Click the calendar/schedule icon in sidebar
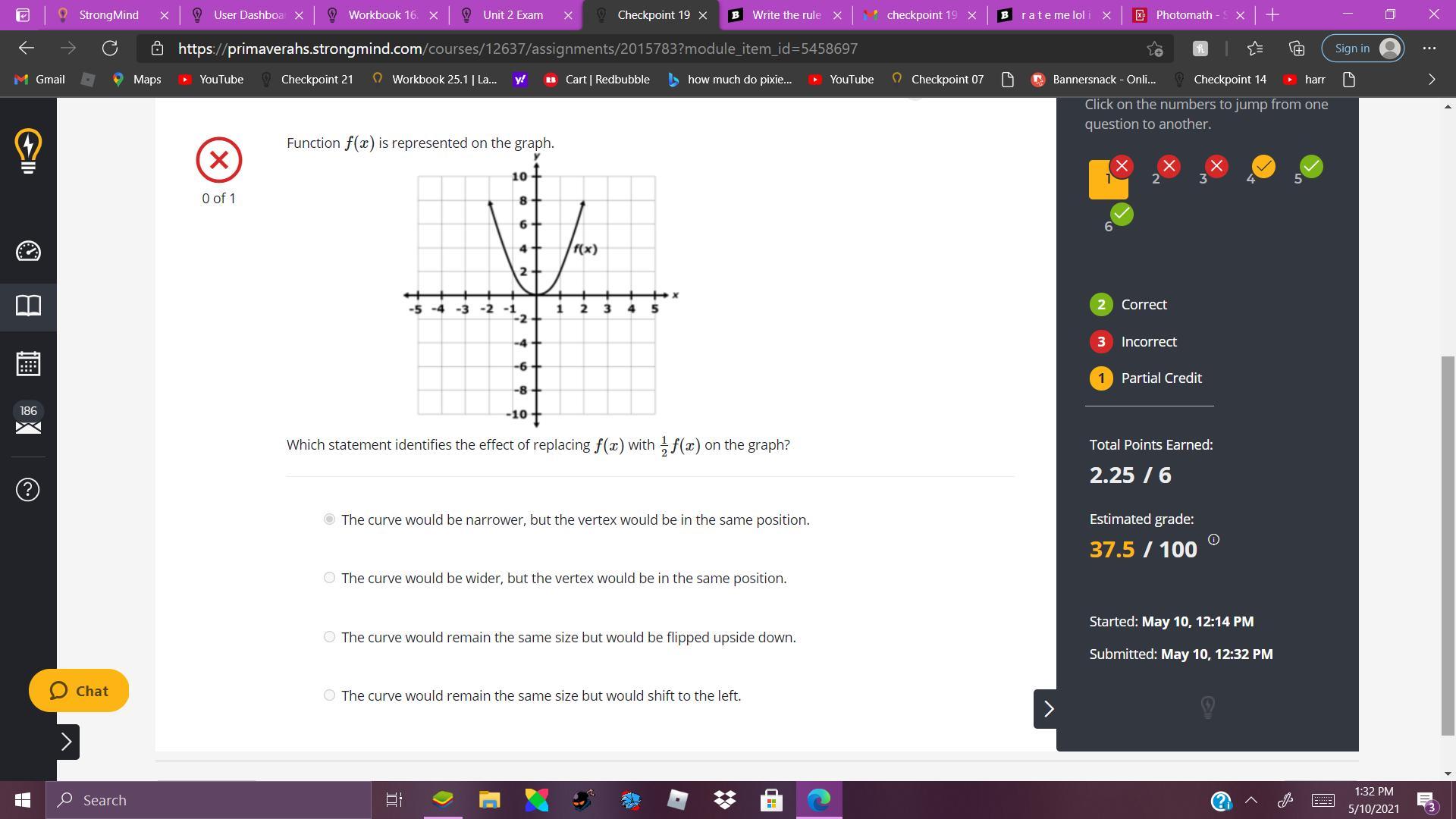Viewport: 1456px width, 819px height. tap(27, 360)
